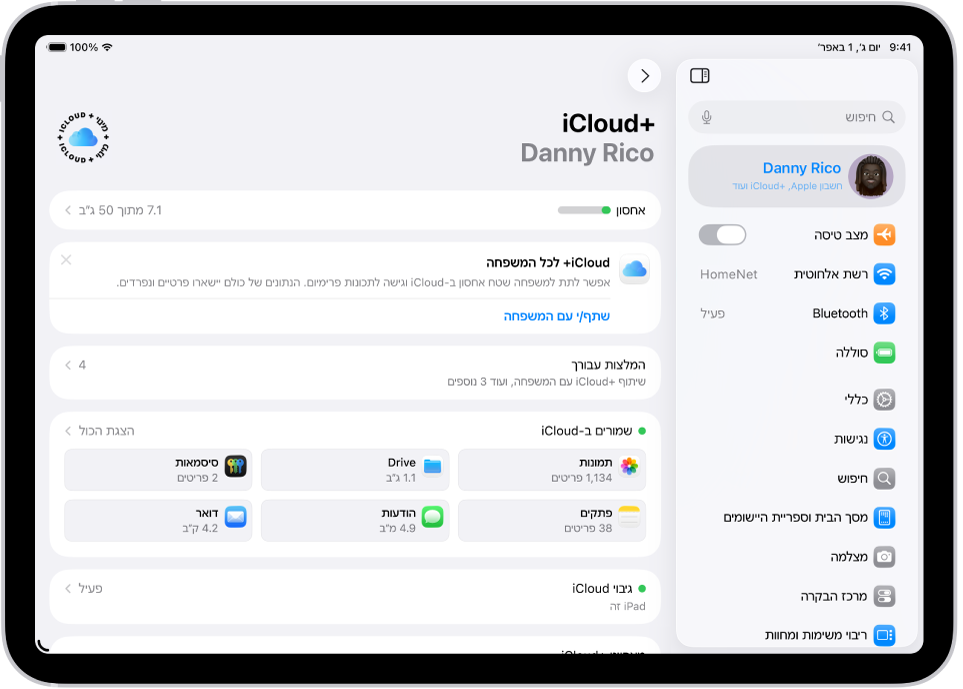Open the Danny Rico account entry
Screen dimensions: 963x689
click(x=796, y=175)
